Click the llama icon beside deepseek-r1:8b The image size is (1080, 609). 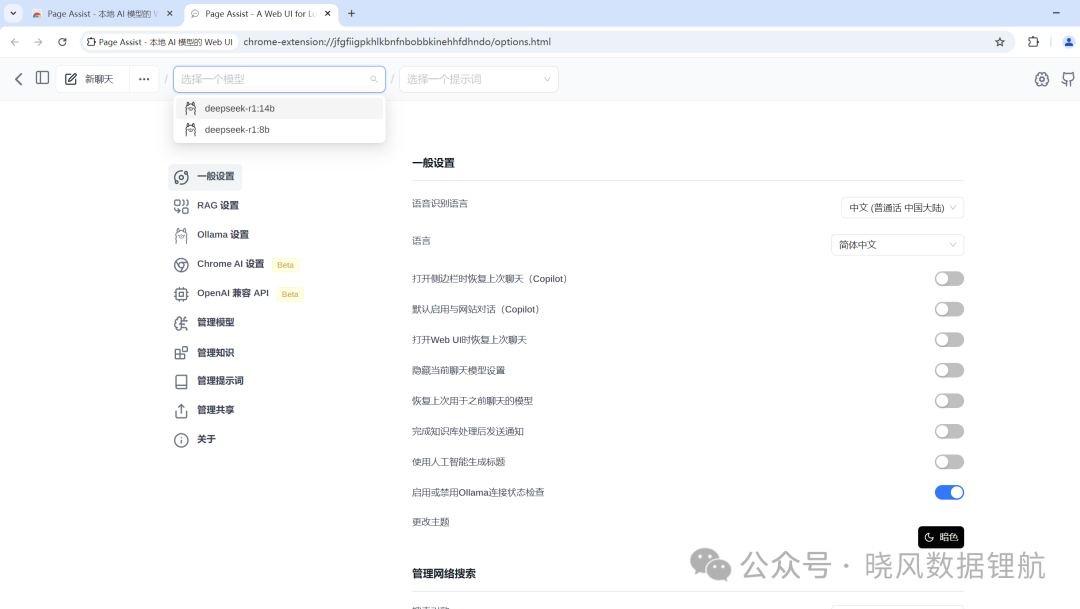pyautogui.click(x=191, y=130)
